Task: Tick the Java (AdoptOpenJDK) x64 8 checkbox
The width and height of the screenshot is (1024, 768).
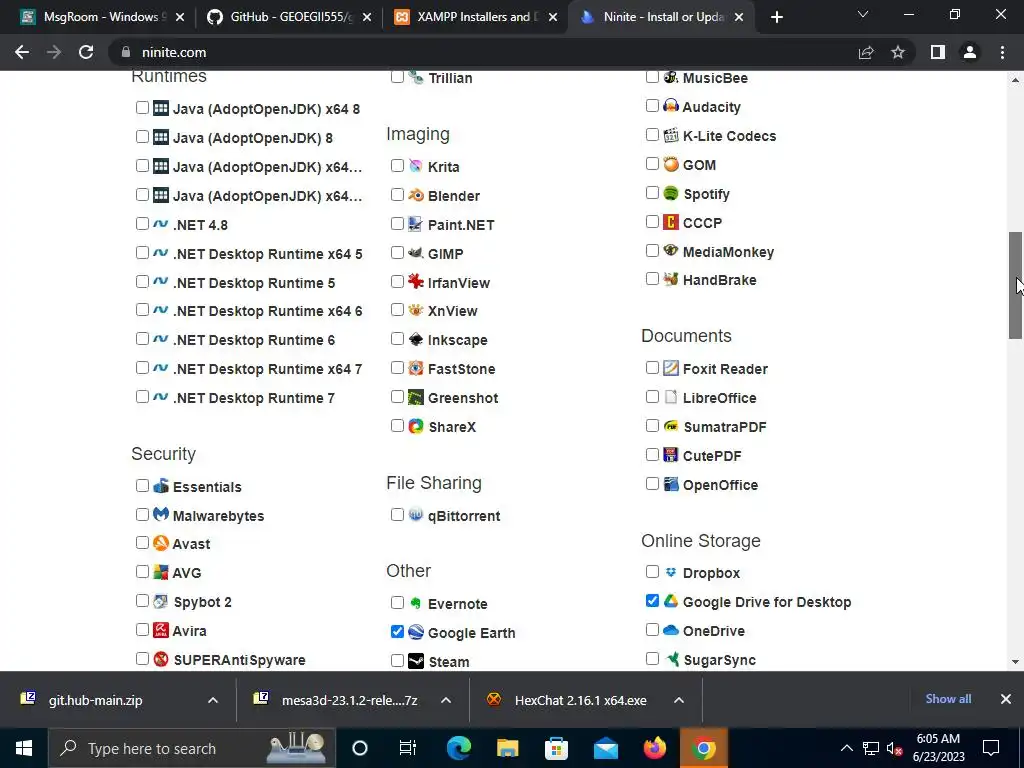Action: [x=142, y=108]
